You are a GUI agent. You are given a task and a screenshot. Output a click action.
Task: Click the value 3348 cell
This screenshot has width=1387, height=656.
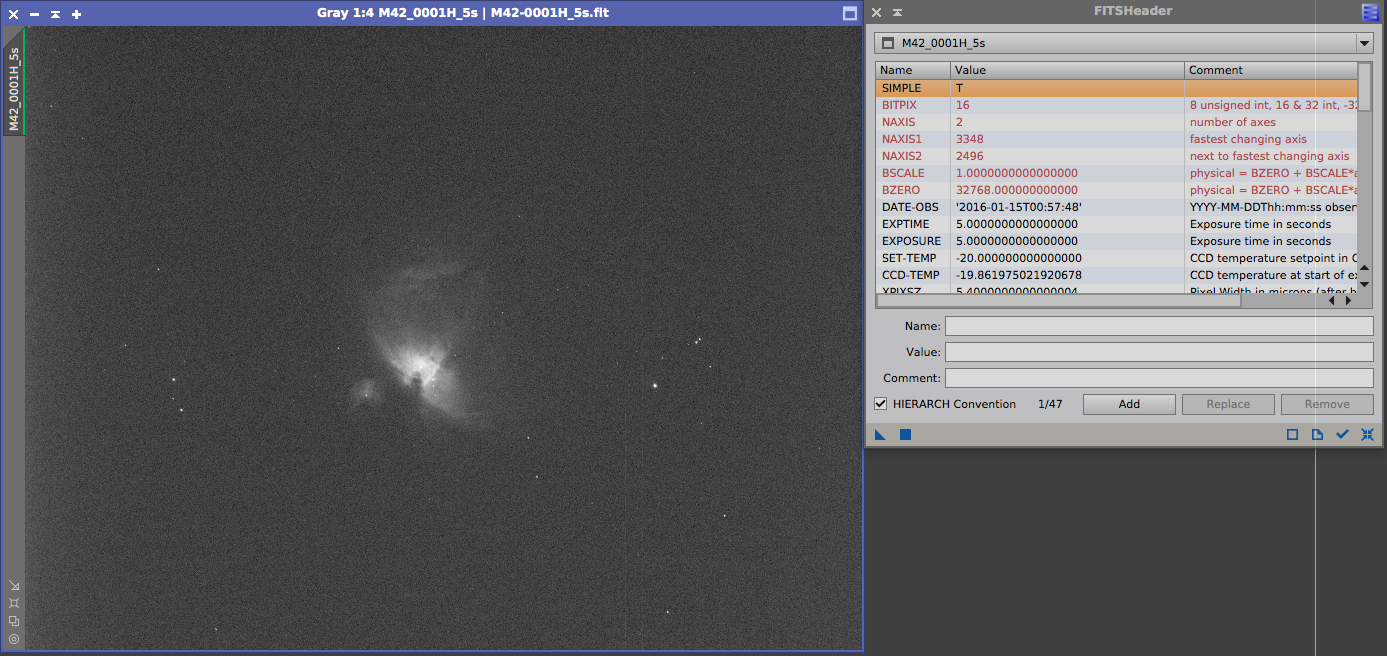1067,139
